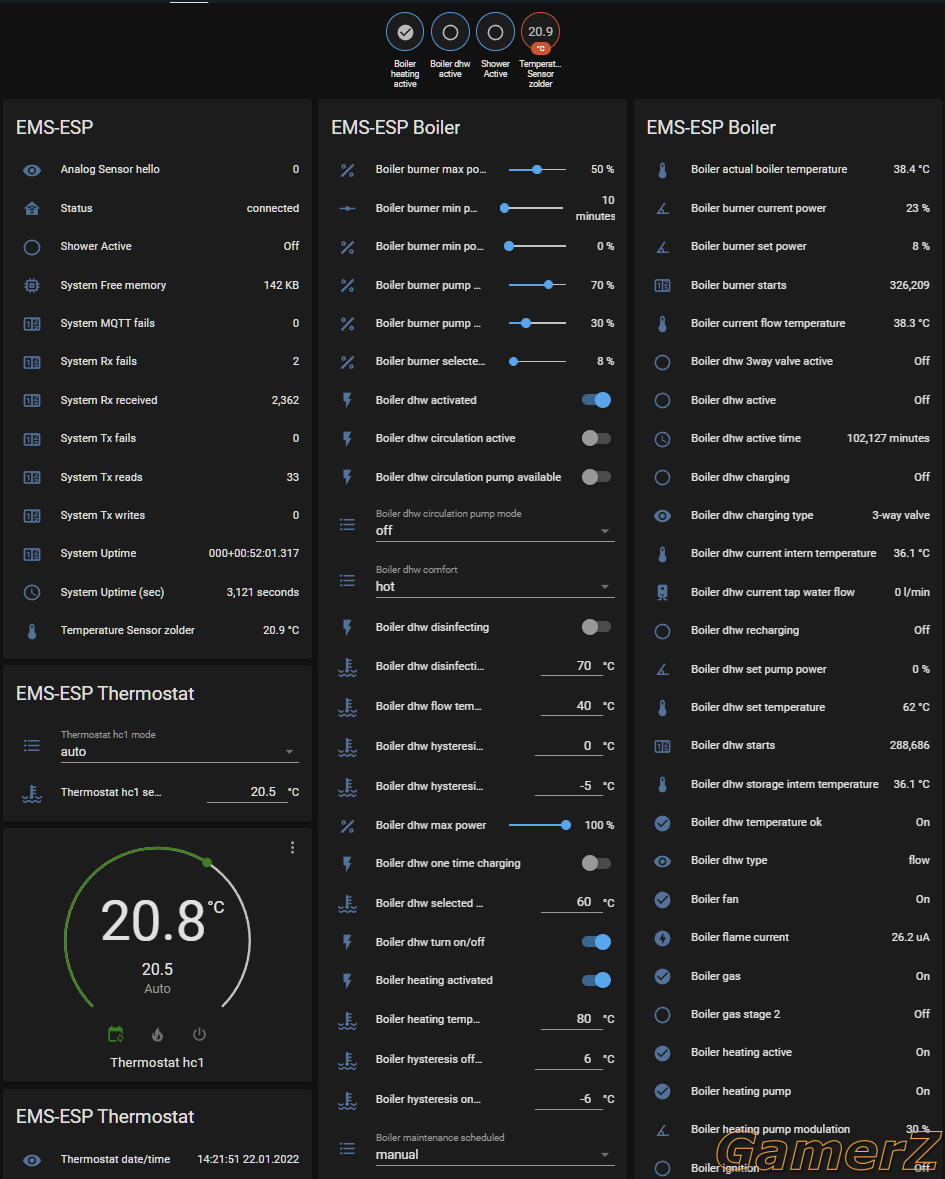
Task: Click the check-circle icon for Boiler fan
Action: pos(662,899)
